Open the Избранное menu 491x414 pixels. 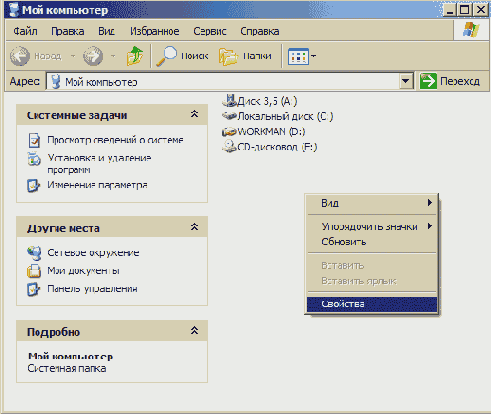coord(154,31)
